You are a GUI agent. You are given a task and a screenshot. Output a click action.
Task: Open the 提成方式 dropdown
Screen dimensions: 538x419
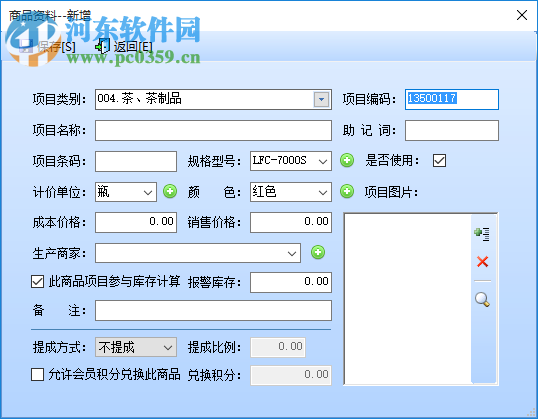(x=168, y=347)
